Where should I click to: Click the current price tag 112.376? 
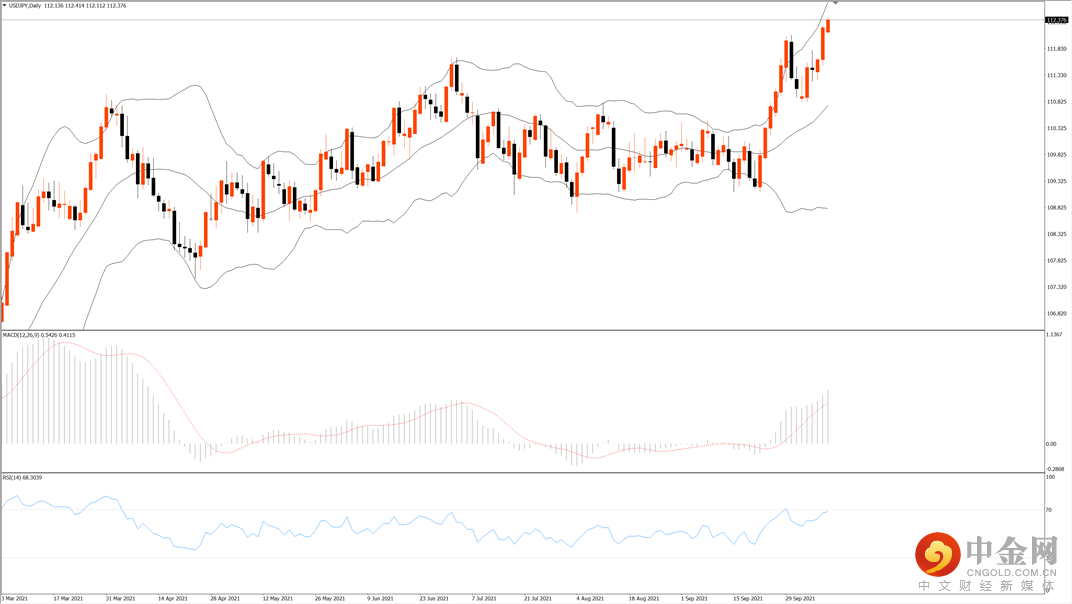tap(1055, 20)
